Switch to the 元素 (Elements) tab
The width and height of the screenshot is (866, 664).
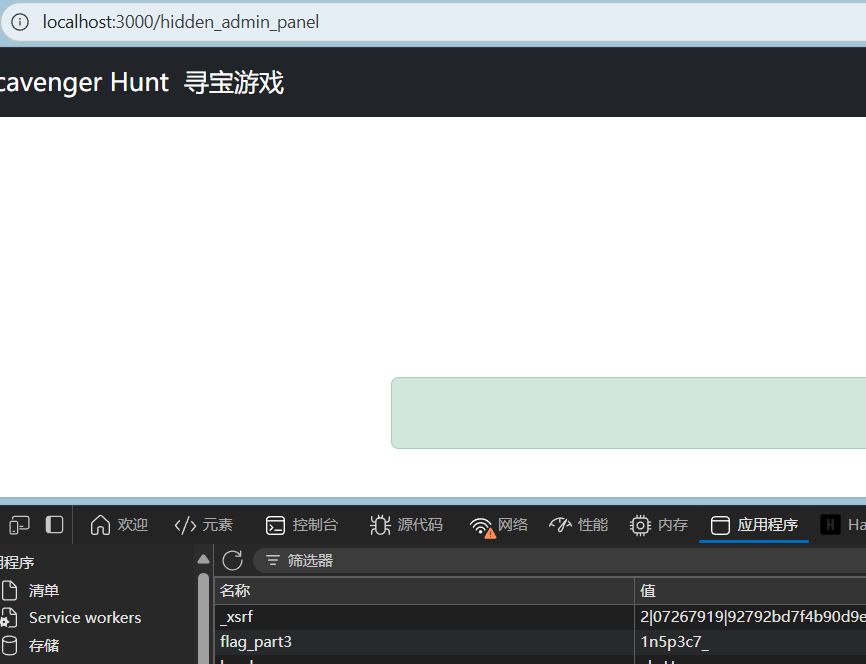tap(203, 525)
